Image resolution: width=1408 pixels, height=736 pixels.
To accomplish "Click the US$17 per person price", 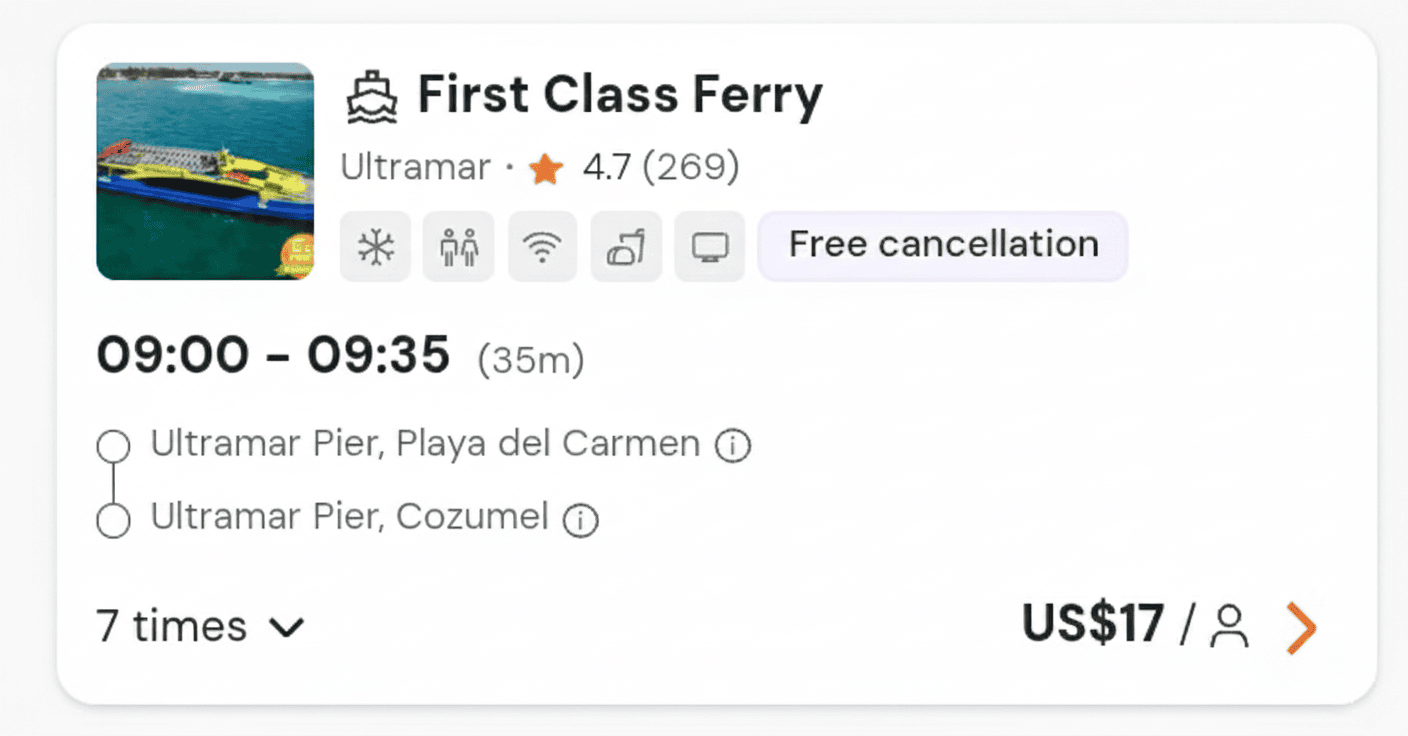I will [x=1093, y=626].
